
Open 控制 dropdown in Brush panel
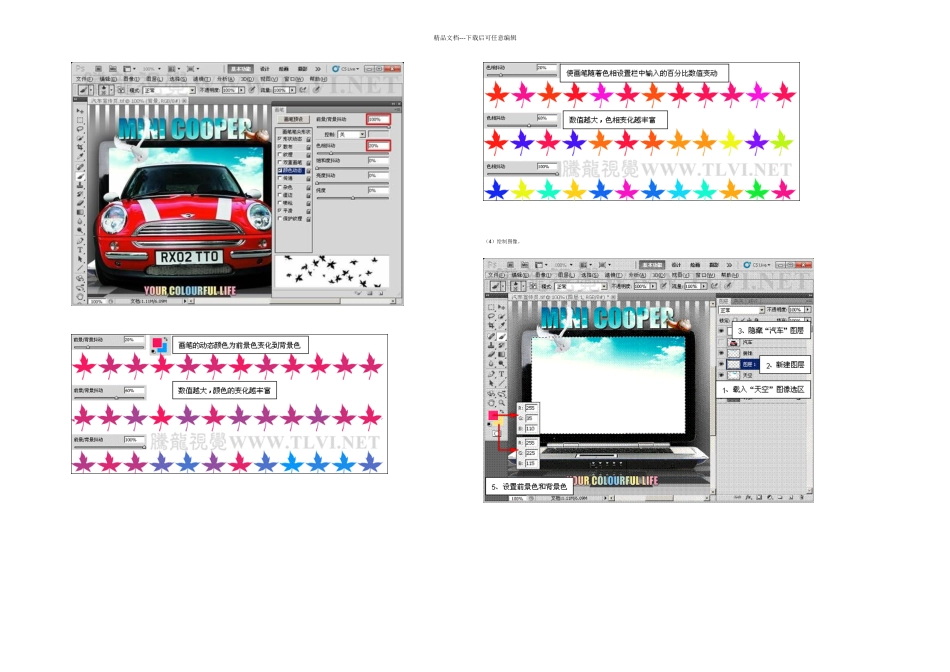pyautogui.click(x=351, y=134)
